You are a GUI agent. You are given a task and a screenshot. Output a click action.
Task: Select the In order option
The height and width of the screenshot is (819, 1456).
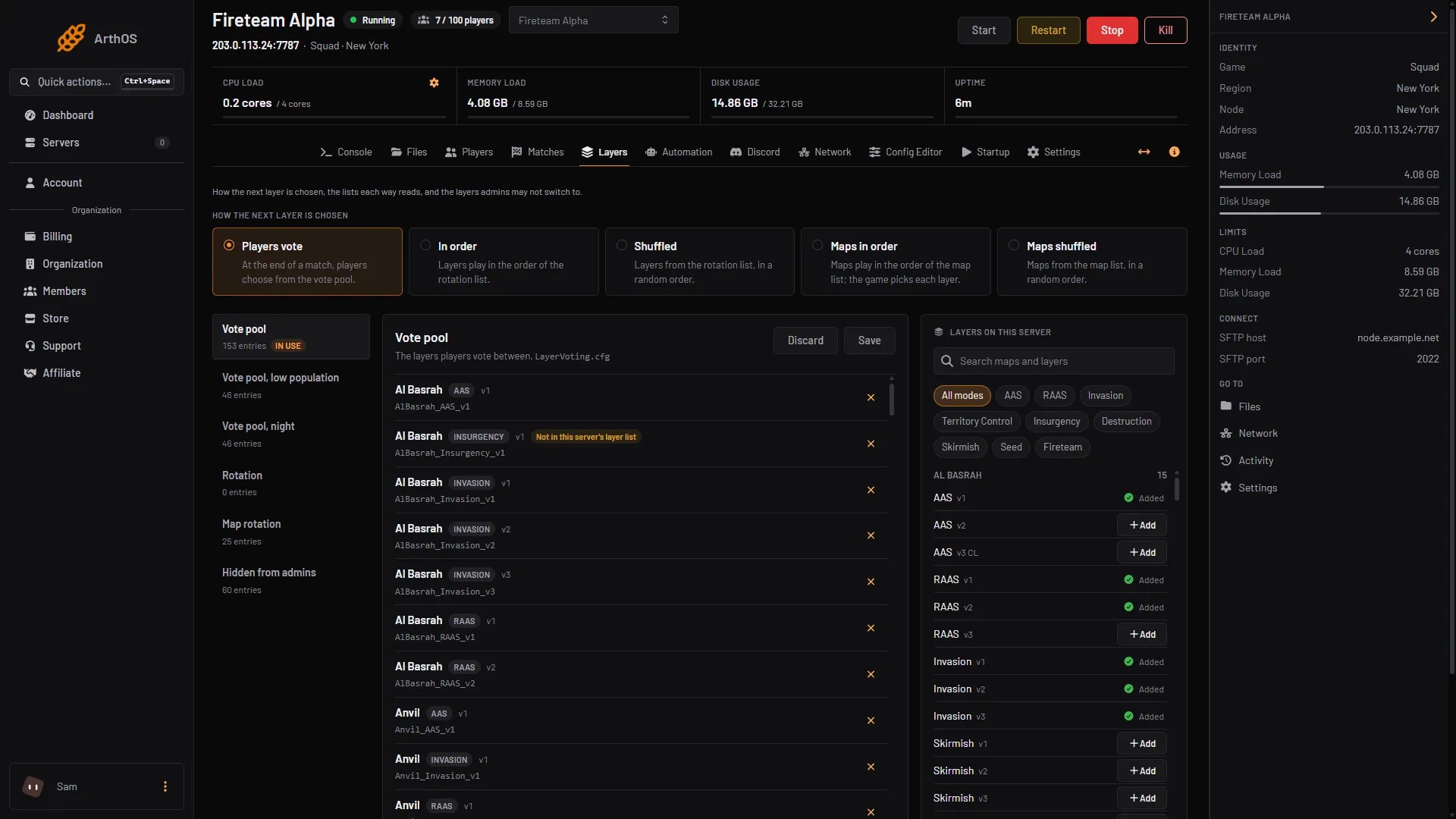coord(504,262)
